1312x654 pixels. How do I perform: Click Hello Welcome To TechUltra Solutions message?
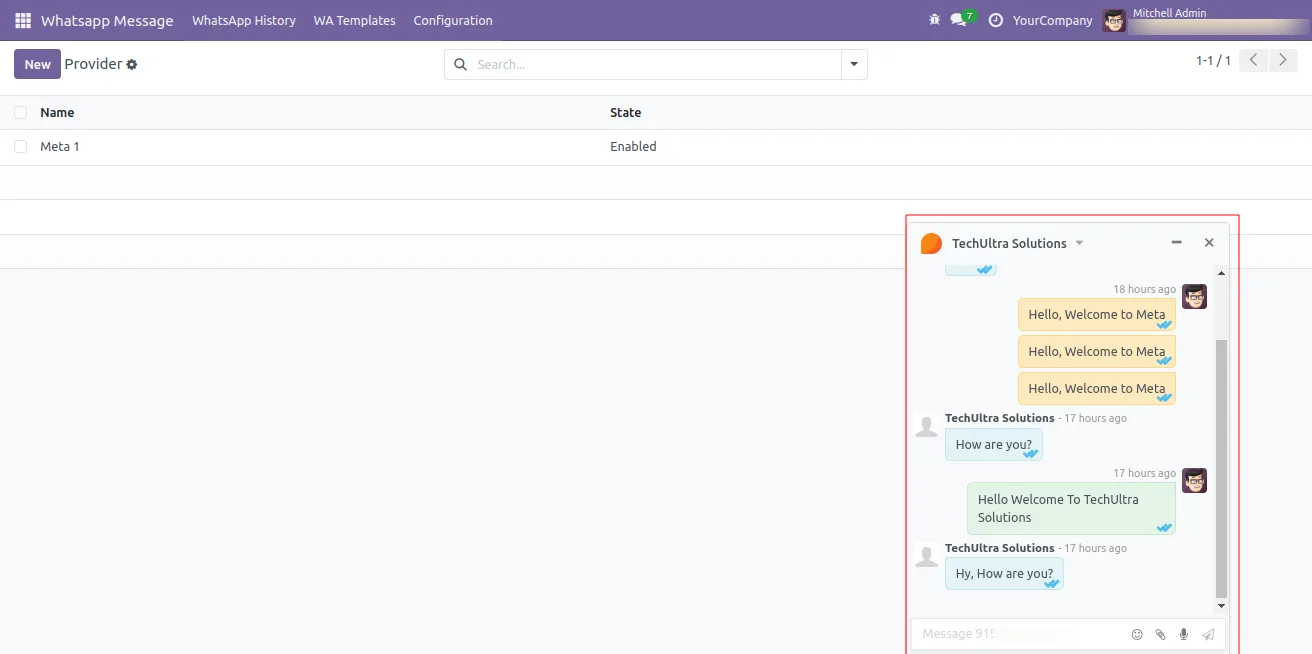(1071, 508)
